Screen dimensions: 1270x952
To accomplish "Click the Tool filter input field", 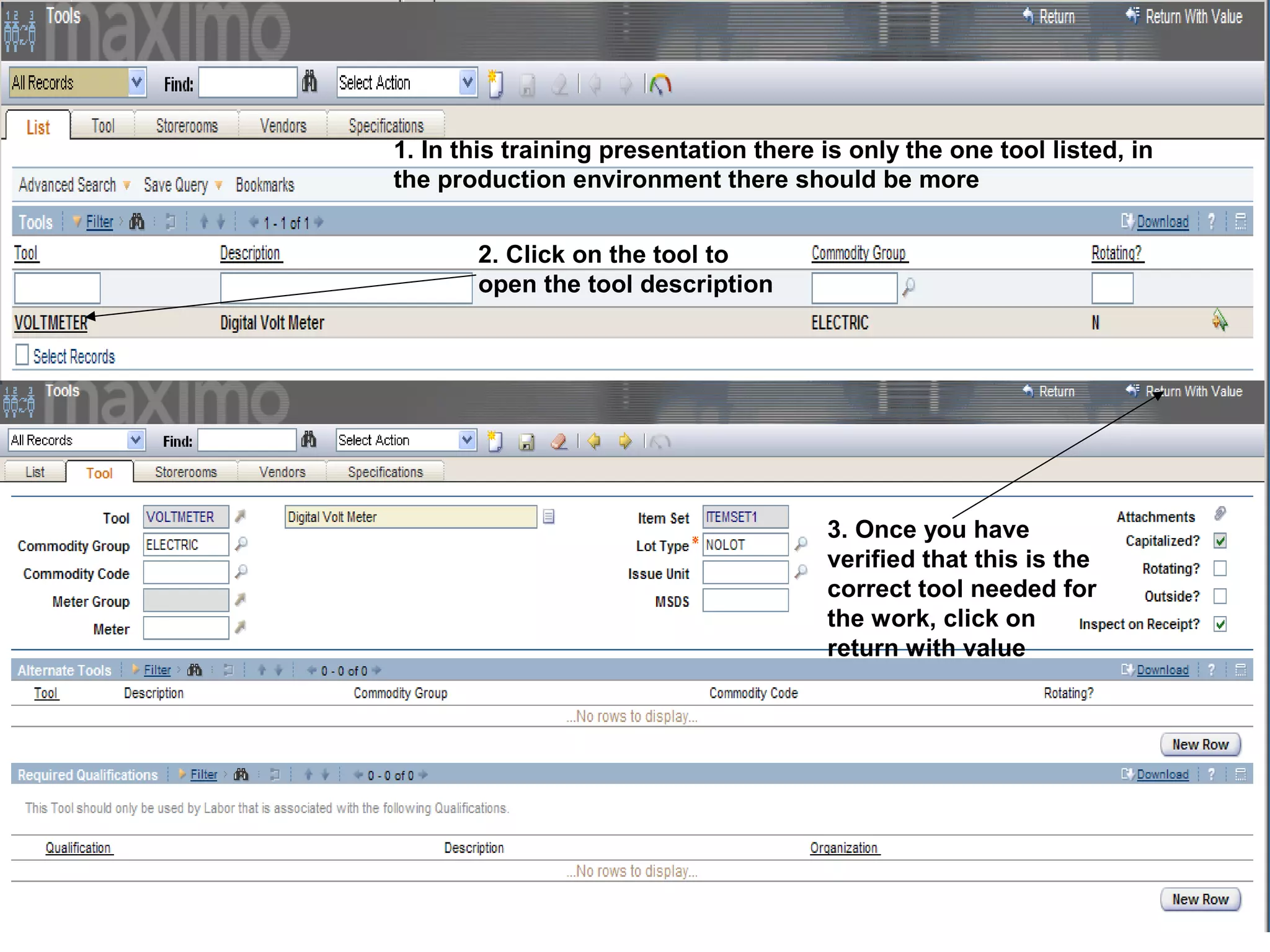I will tap(57, 288).
